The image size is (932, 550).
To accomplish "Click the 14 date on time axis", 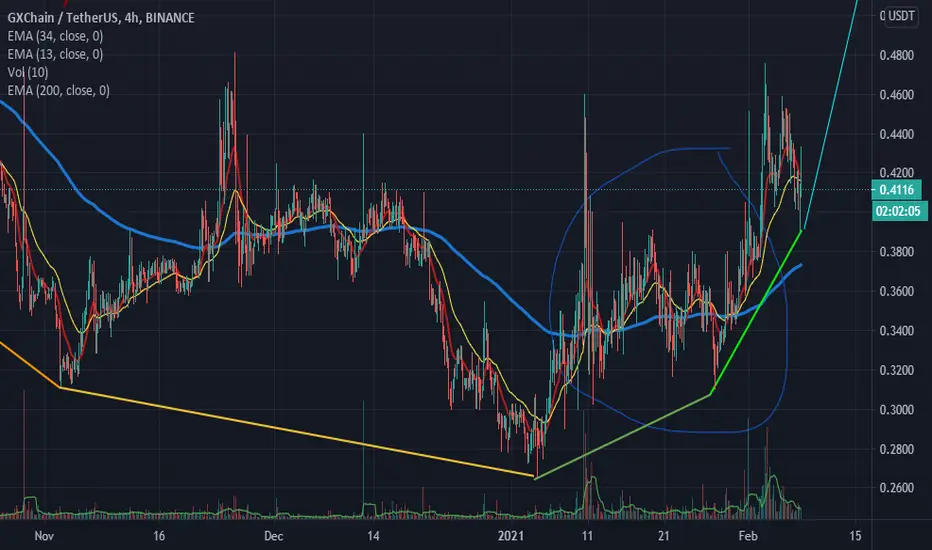I will click(x=373, y=536).
